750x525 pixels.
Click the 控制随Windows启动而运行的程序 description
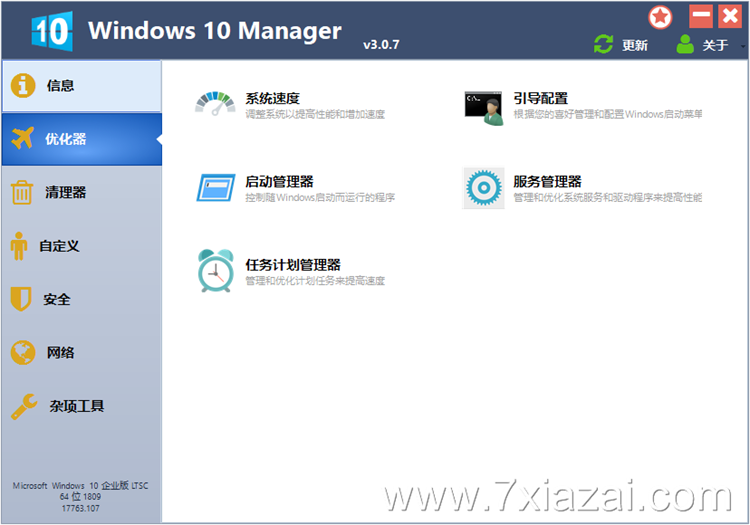(320, 197)
